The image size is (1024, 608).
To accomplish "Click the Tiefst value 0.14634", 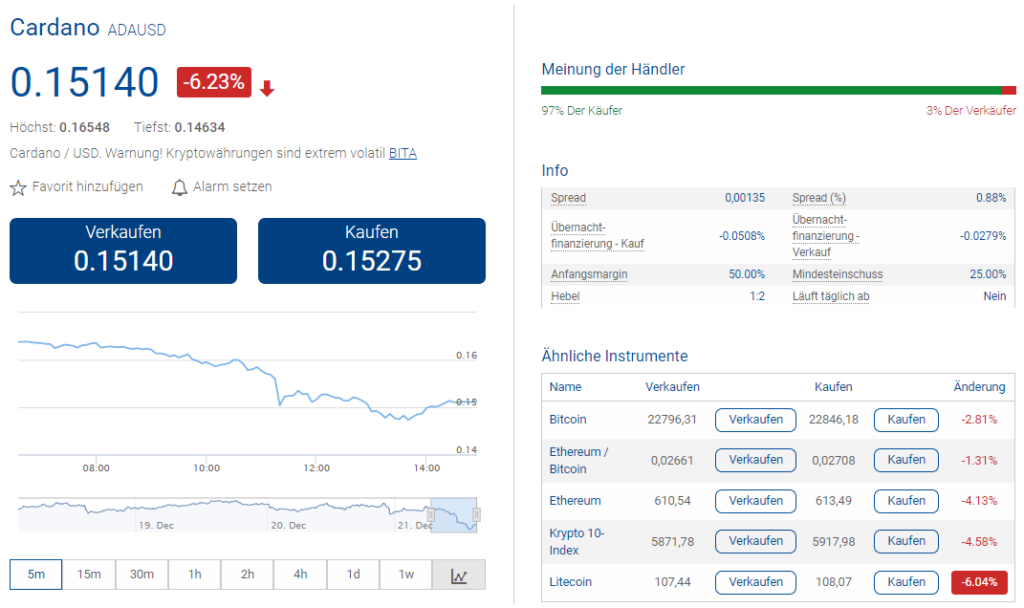I will tap(200, 127).
